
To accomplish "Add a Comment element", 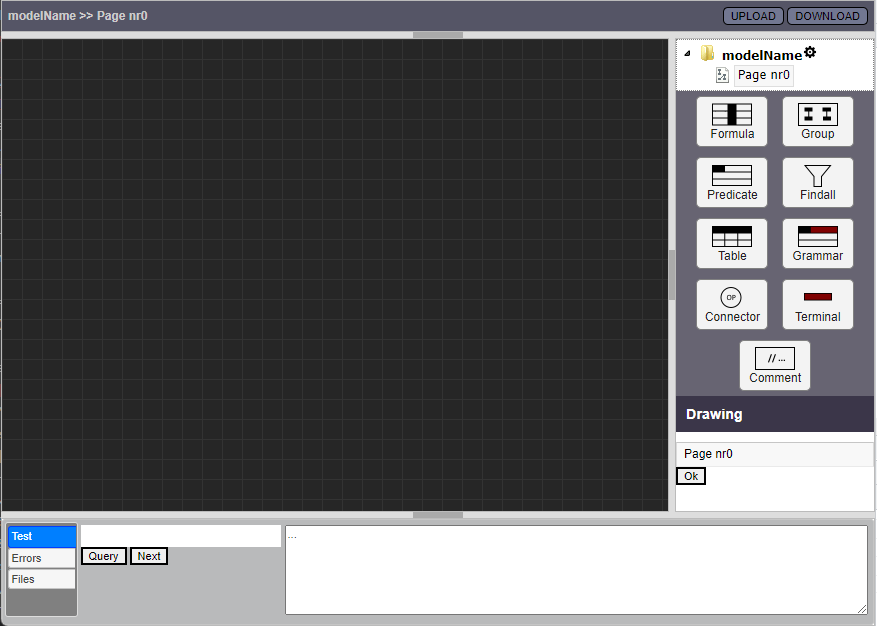I will click(x=774, y=365).
